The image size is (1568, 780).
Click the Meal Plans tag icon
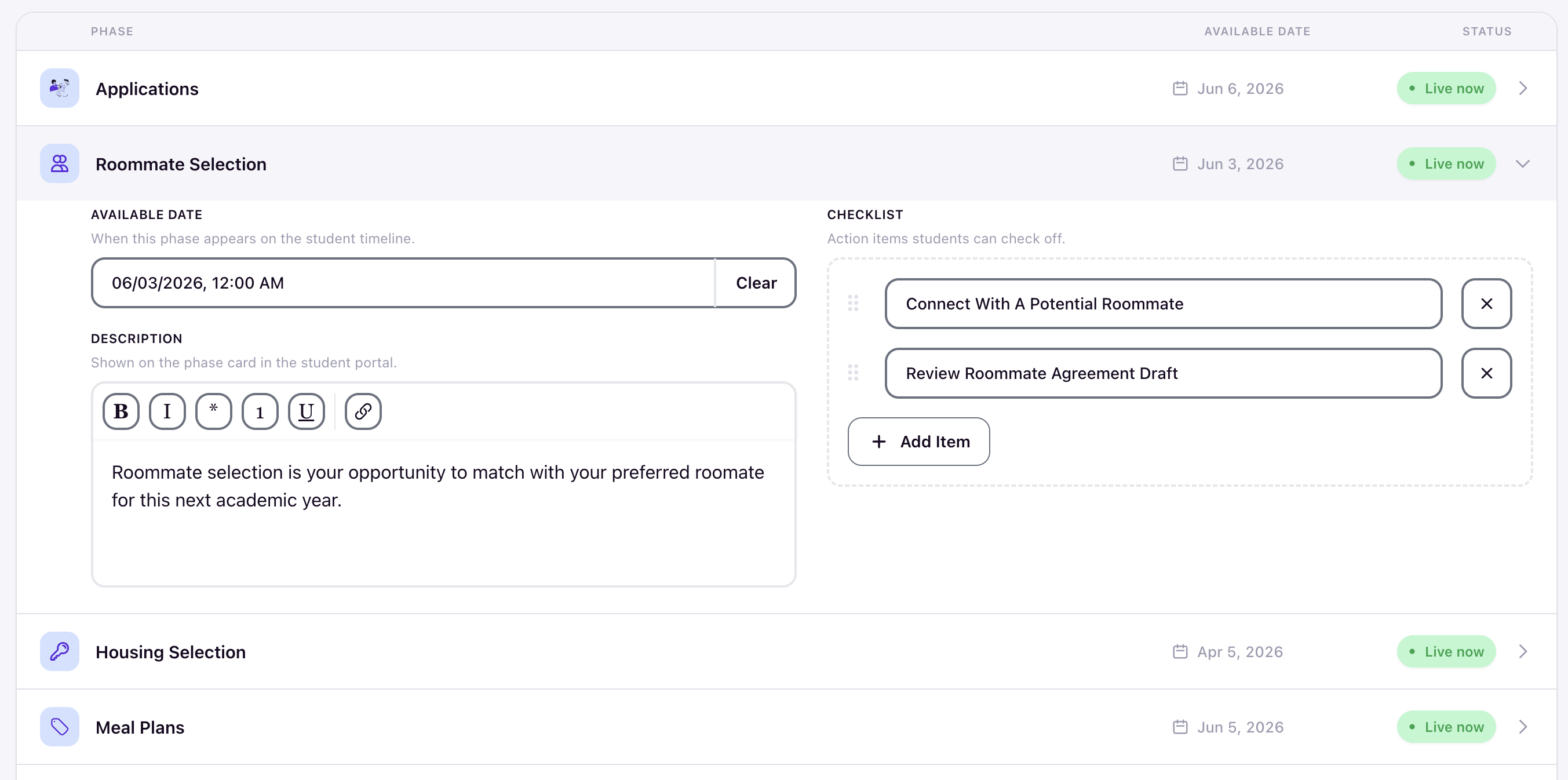click(60, 727)
